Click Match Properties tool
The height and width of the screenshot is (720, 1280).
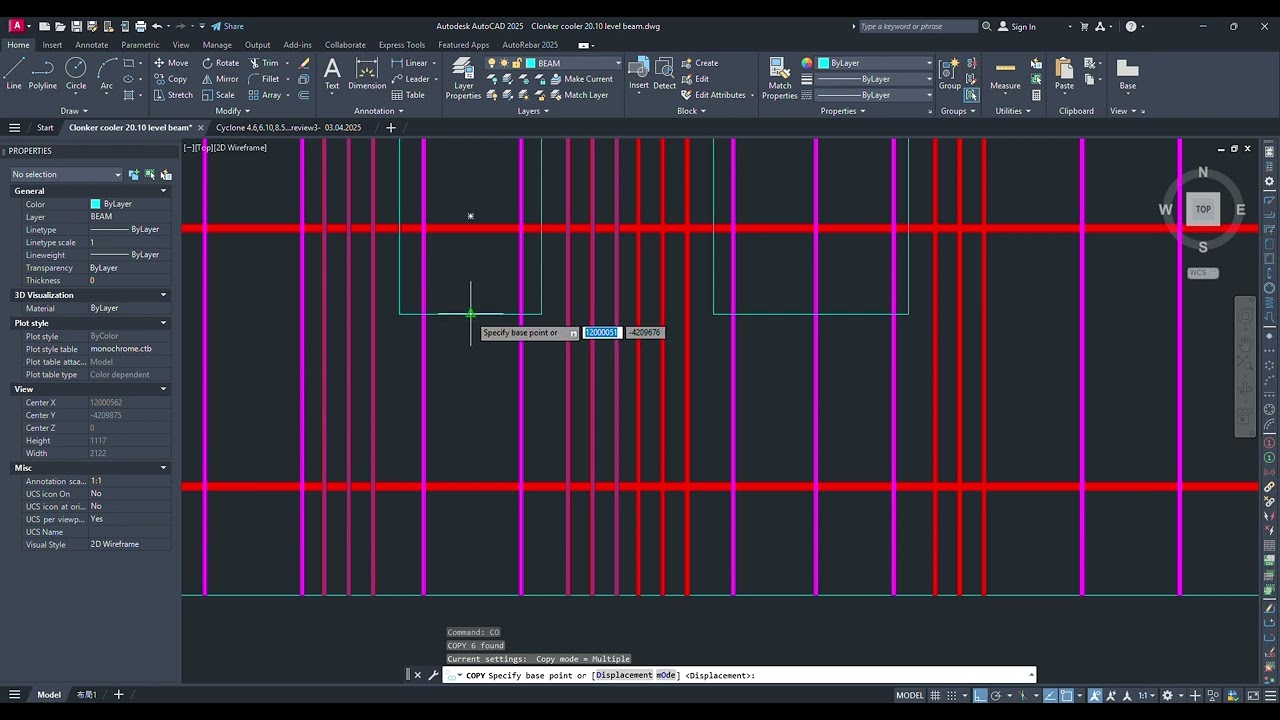point(780,78)
